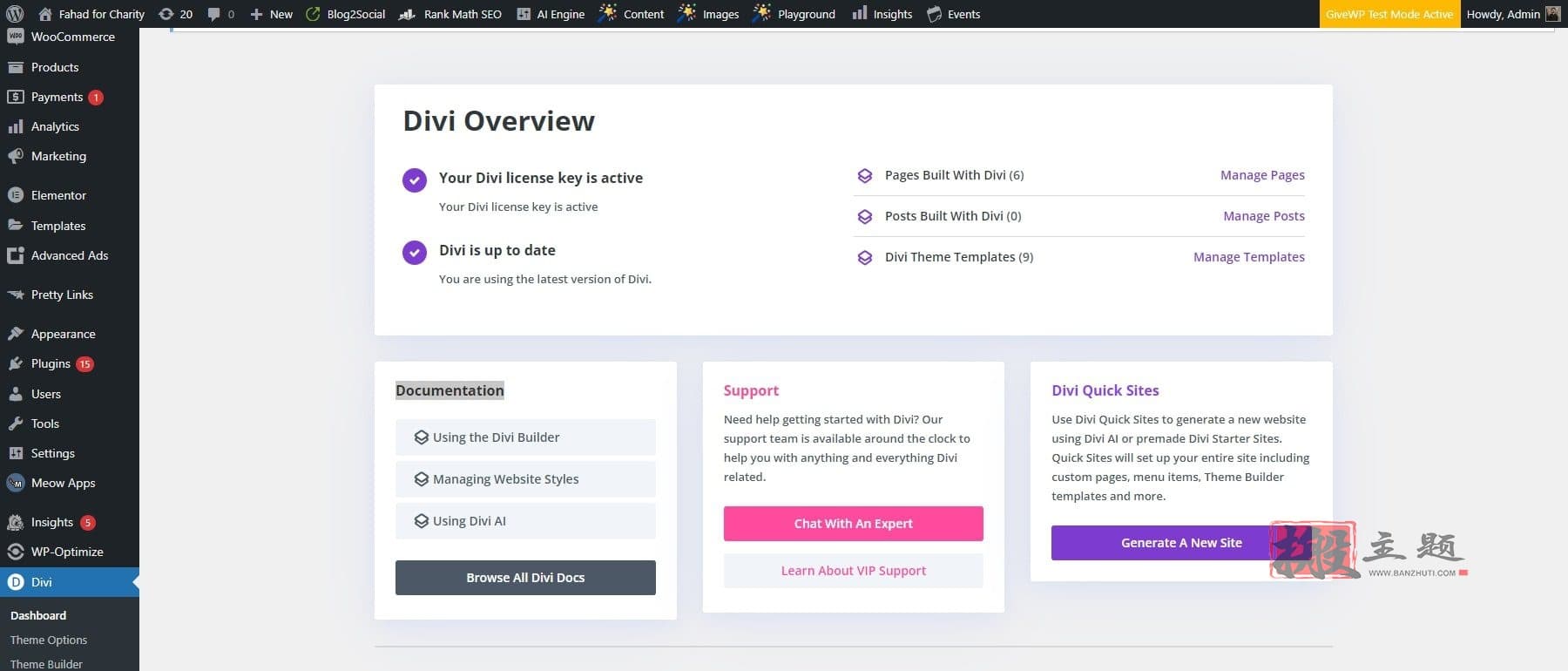Screen dimensions: 1568x671
Task: Click the Meow Apps icon
Action: click(x=15, y=483)
